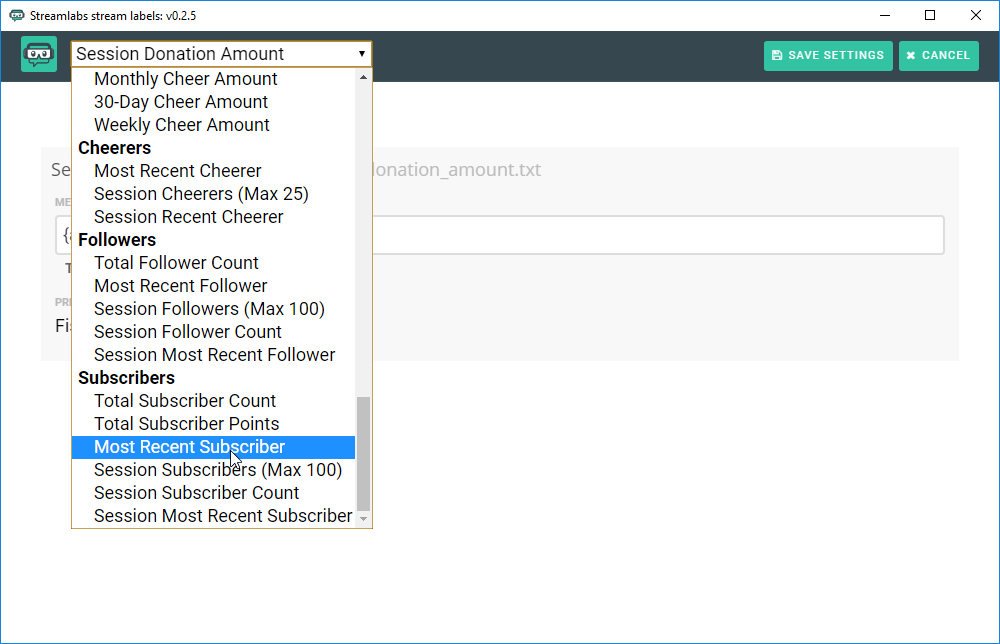Select Total Follower Count option

tap(213, 263)
